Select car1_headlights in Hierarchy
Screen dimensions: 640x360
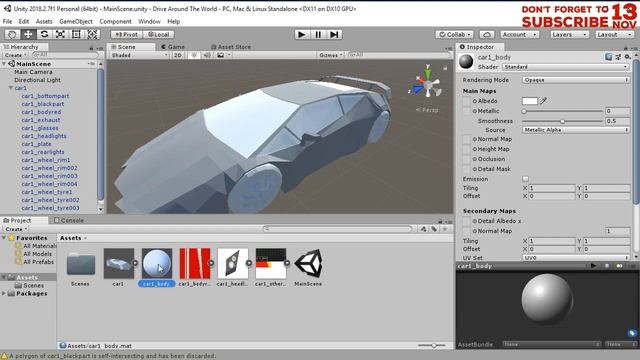(x=44, y=136)
